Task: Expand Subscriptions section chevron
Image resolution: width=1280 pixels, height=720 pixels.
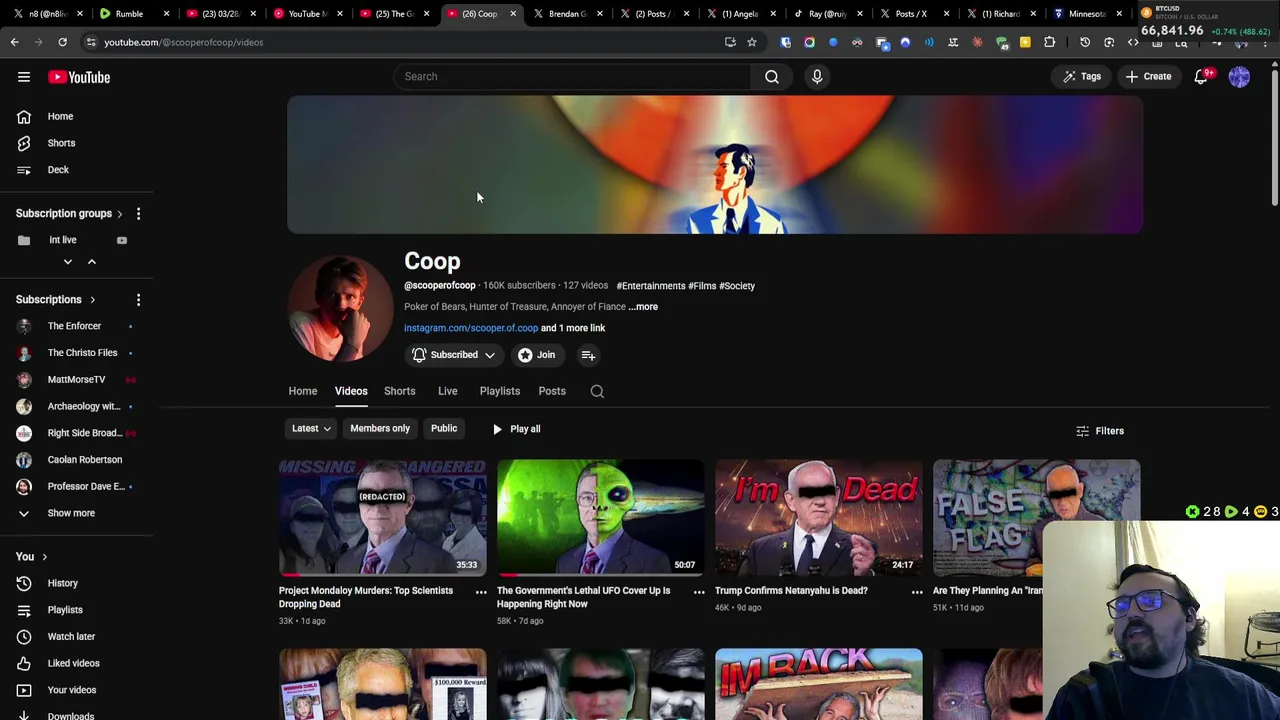Action: (92, 300)
